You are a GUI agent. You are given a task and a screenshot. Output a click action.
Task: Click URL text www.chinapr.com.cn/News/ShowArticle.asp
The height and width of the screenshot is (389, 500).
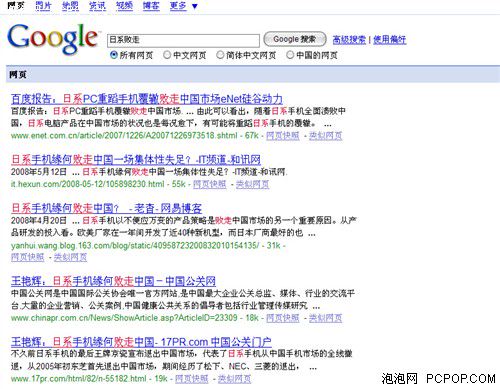(x=124, y=318)
